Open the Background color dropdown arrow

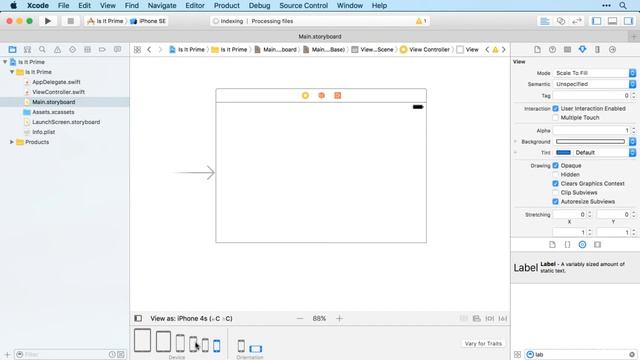coord(632,142)
